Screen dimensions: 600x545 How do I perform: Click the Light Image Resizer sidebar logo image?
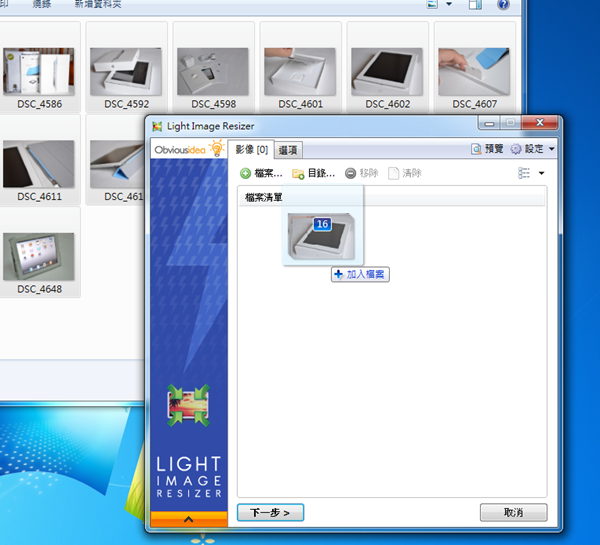click(188, 405)
